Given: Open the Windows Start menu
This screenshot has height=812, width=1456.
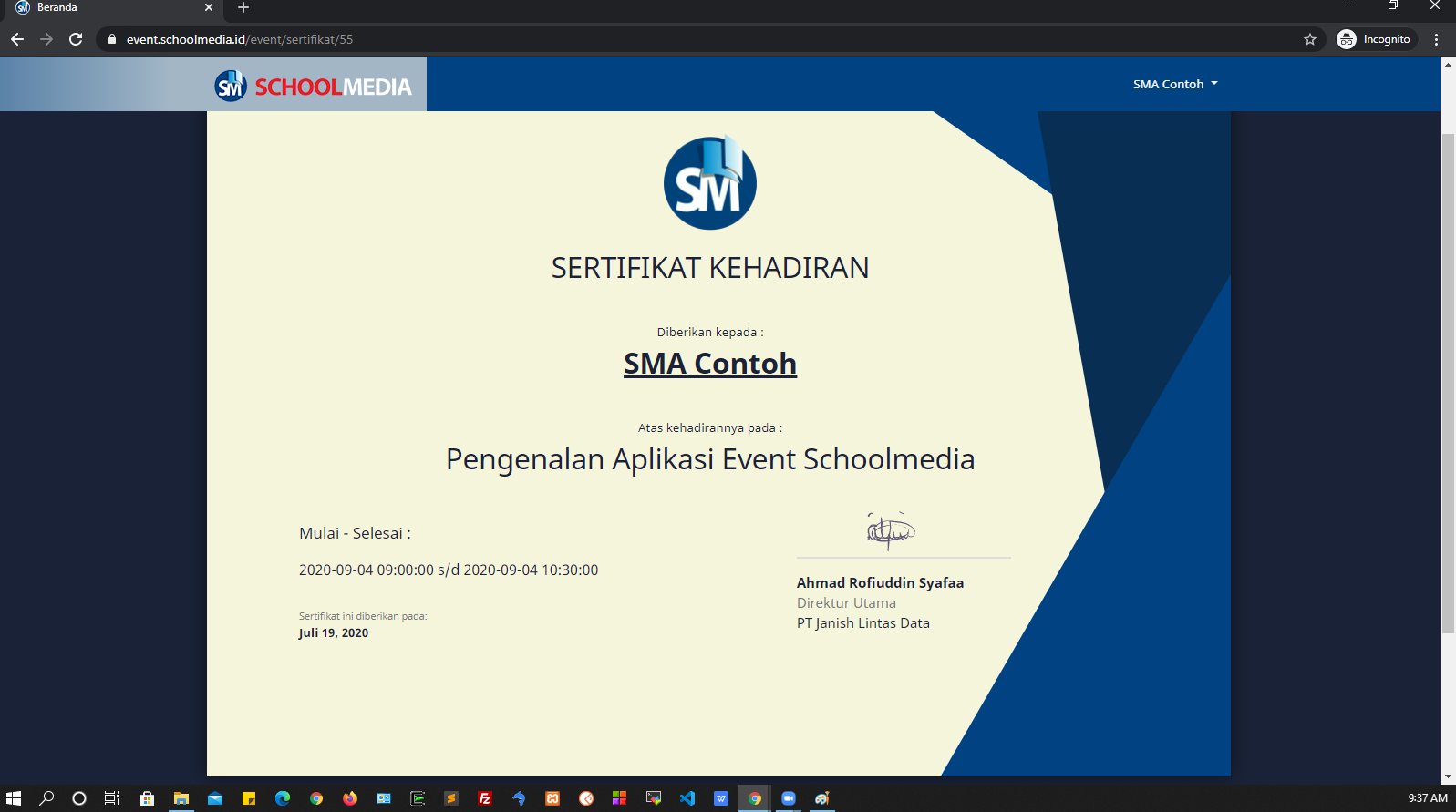Looking at the screenshot, I should pyautogui.click(x=14, y=798).
